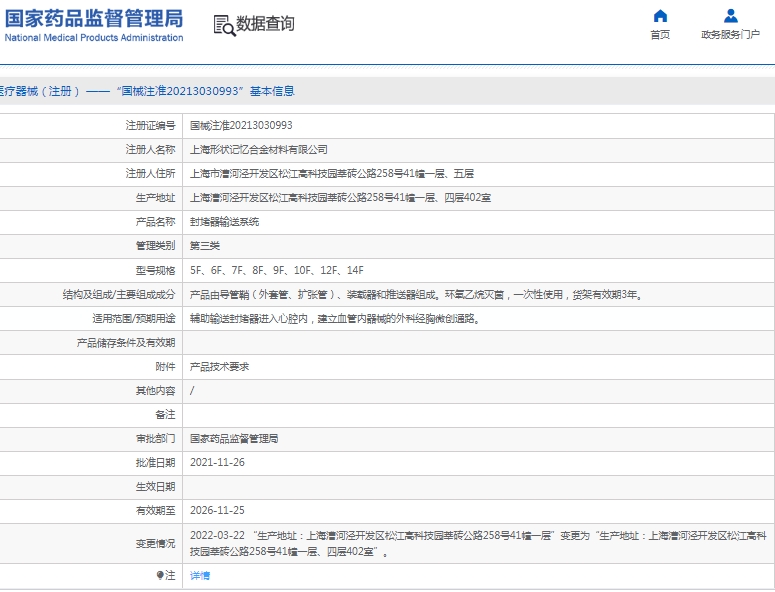Click the 注册人名称 row label

click(150, 150)
